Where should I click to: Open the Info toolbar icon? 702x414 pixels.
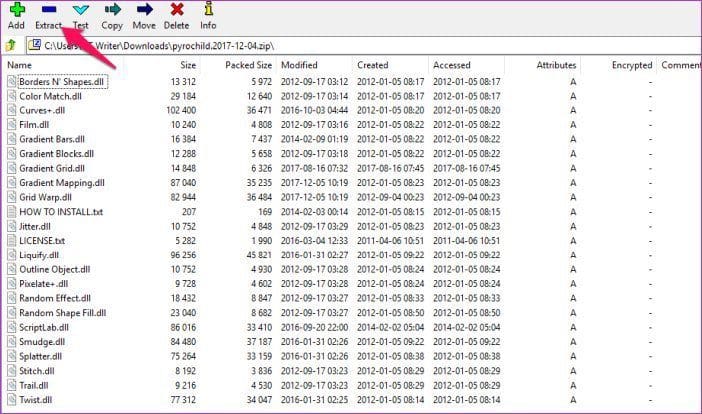(209, 9)
